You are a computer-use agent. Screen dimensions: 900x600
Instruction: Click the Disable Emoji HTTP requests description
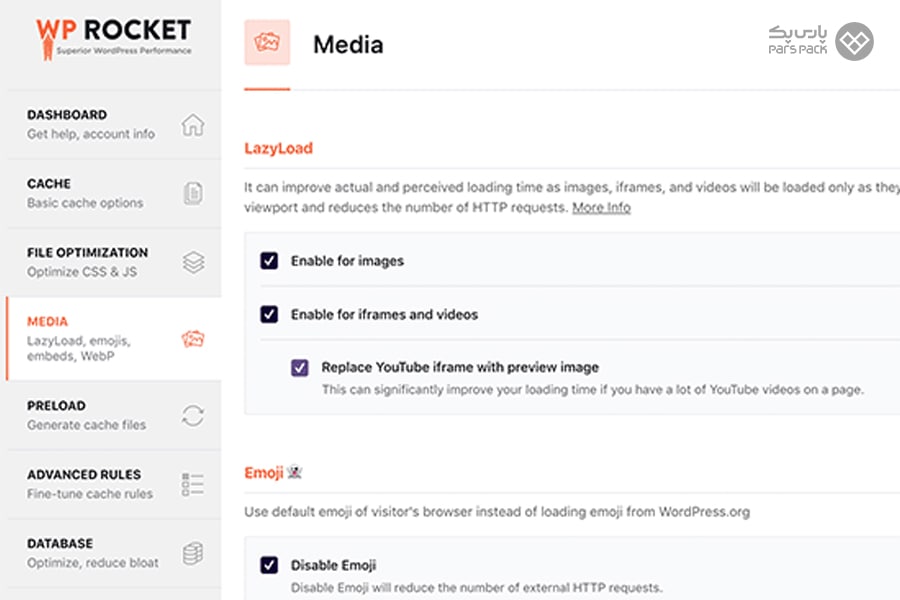coord(476,587)
